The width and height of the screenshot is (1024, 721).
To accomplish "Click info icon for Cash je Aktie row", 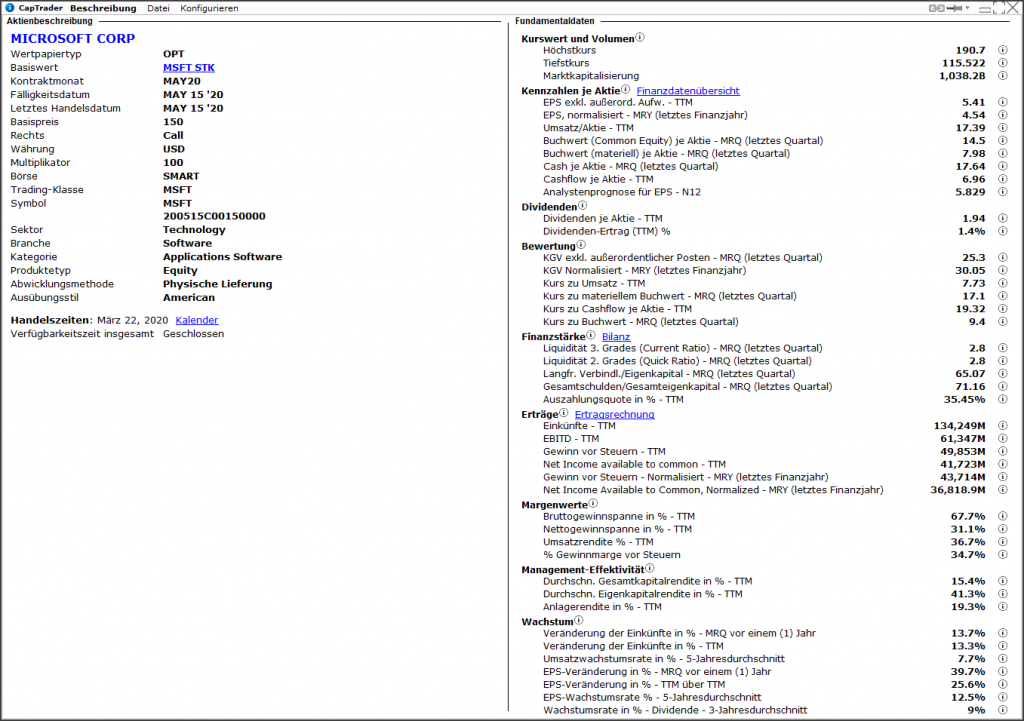I will pyautogui.click(x=1002, y=167).
